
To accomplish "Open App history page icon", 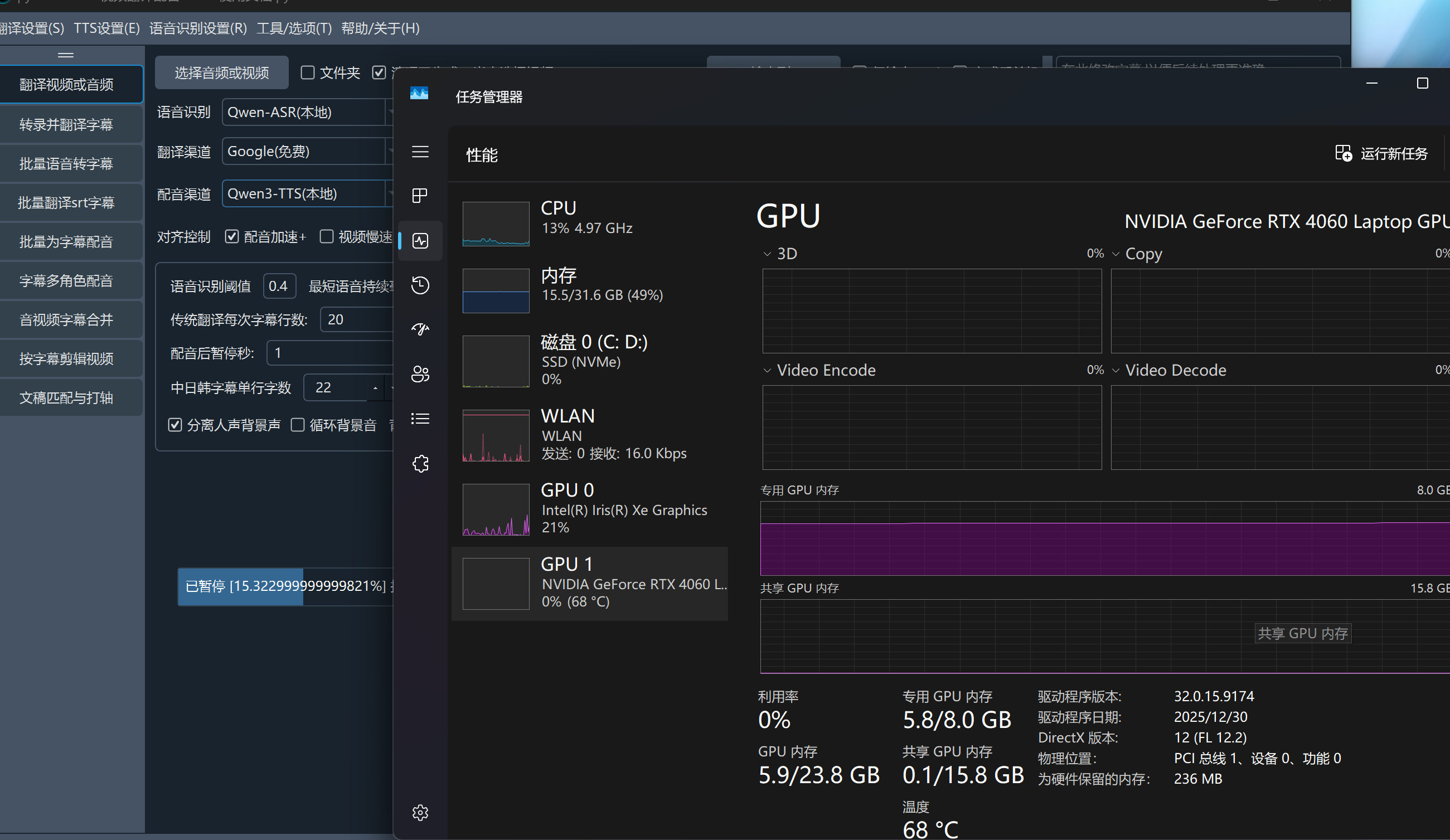I will coord(420,285).
